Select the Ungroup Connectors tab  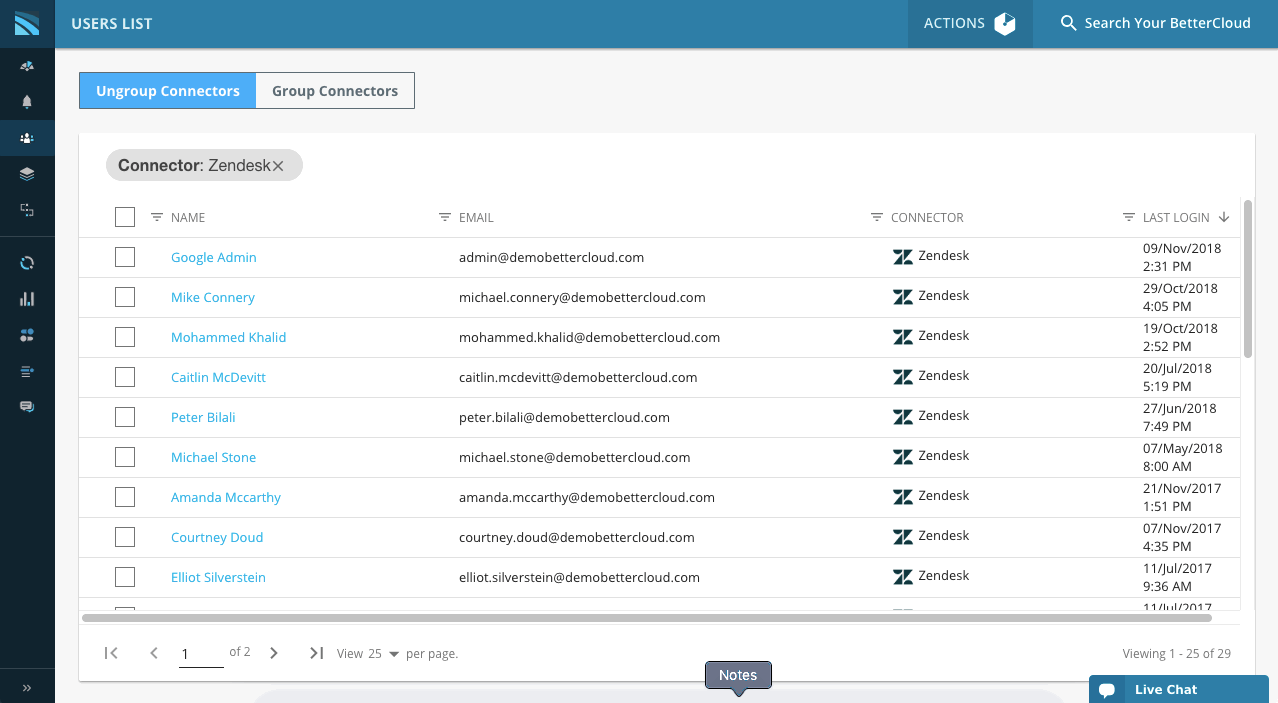[x=168, y=91]
